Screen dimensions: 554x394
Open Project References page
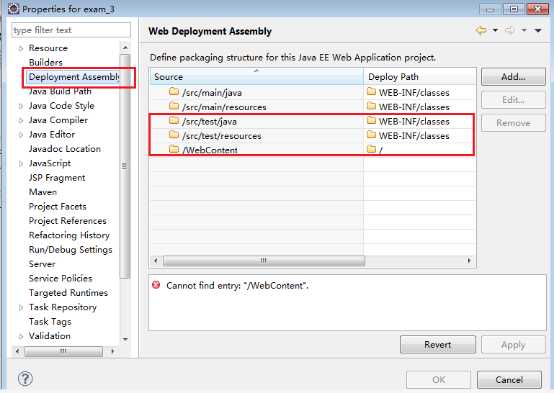pyautogui.click(x=67, y=221)
